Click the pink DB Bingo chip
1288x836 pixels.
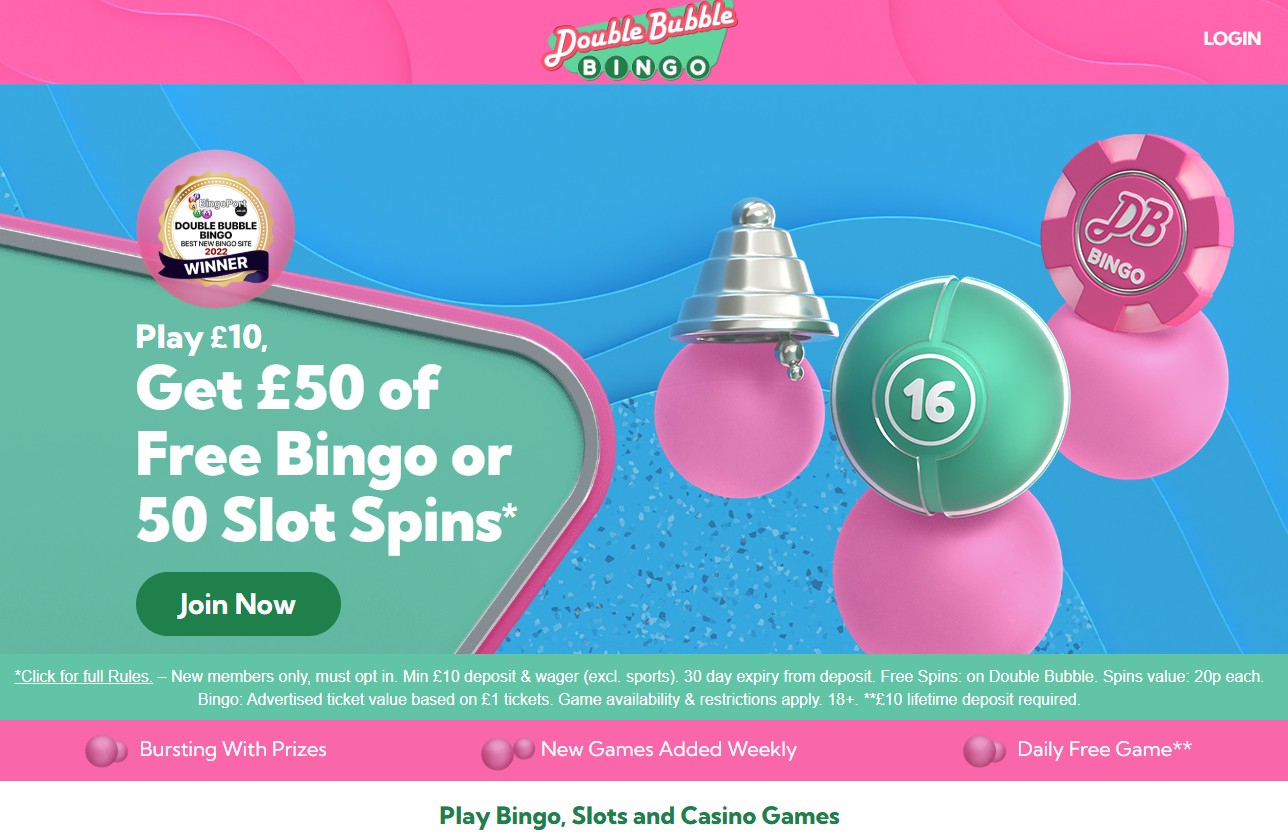point(1137,232)
